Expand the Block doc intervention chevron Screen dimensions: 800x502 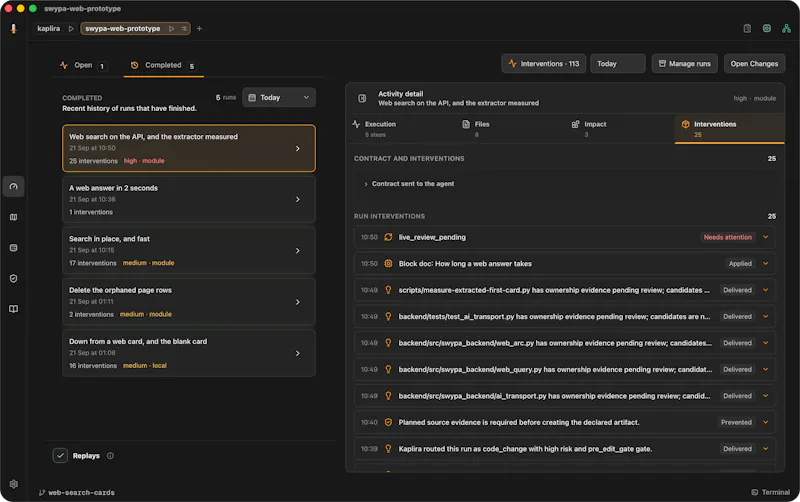tap(765, 264)
